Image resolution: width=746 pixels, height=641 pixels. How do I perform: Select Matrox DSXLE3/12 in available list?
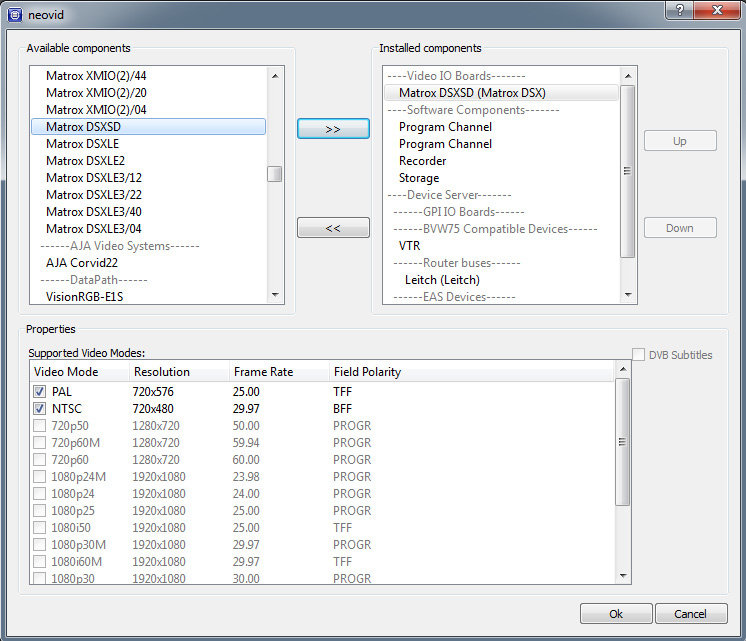click(148, 178)
